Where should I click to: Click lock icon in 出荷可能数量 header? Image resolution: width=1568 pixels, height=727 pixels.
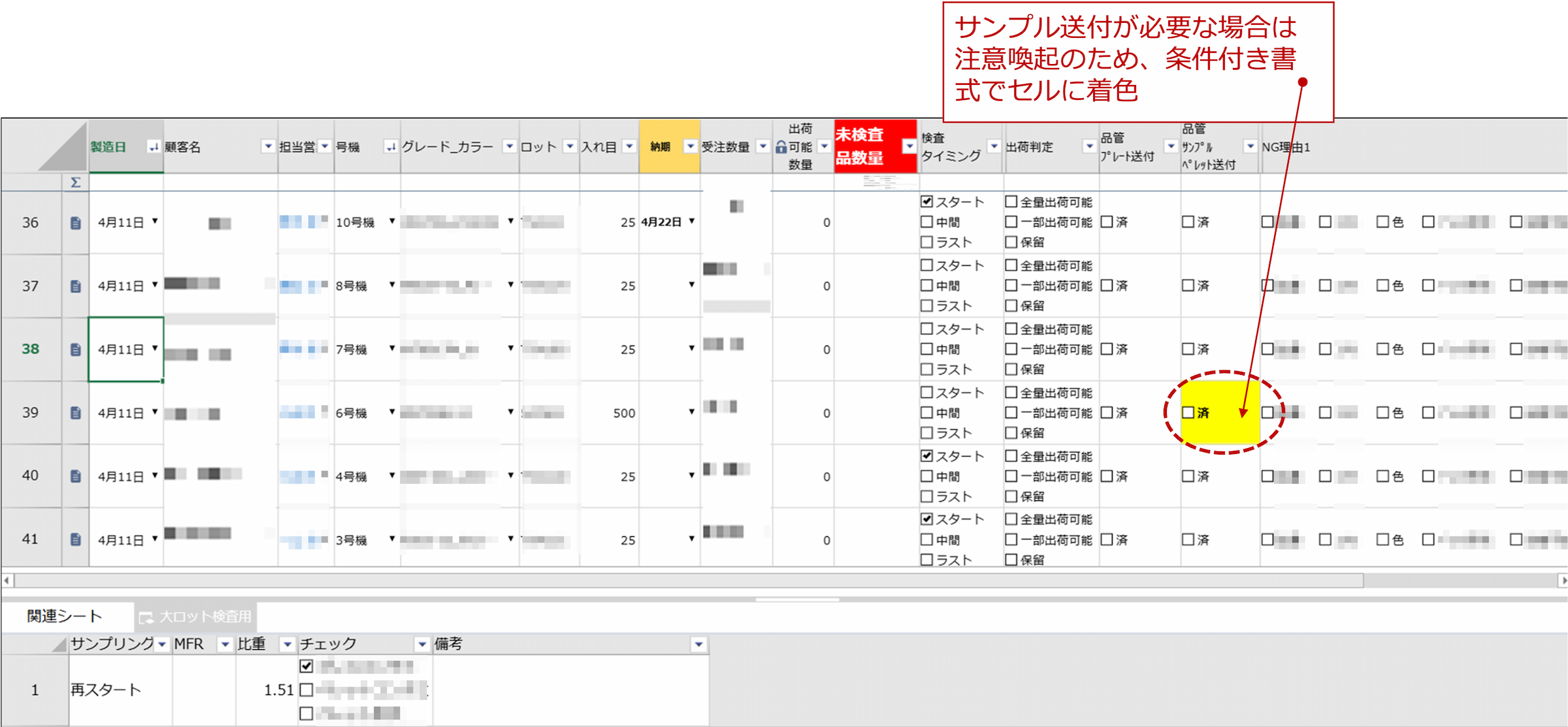coord(781,148)
